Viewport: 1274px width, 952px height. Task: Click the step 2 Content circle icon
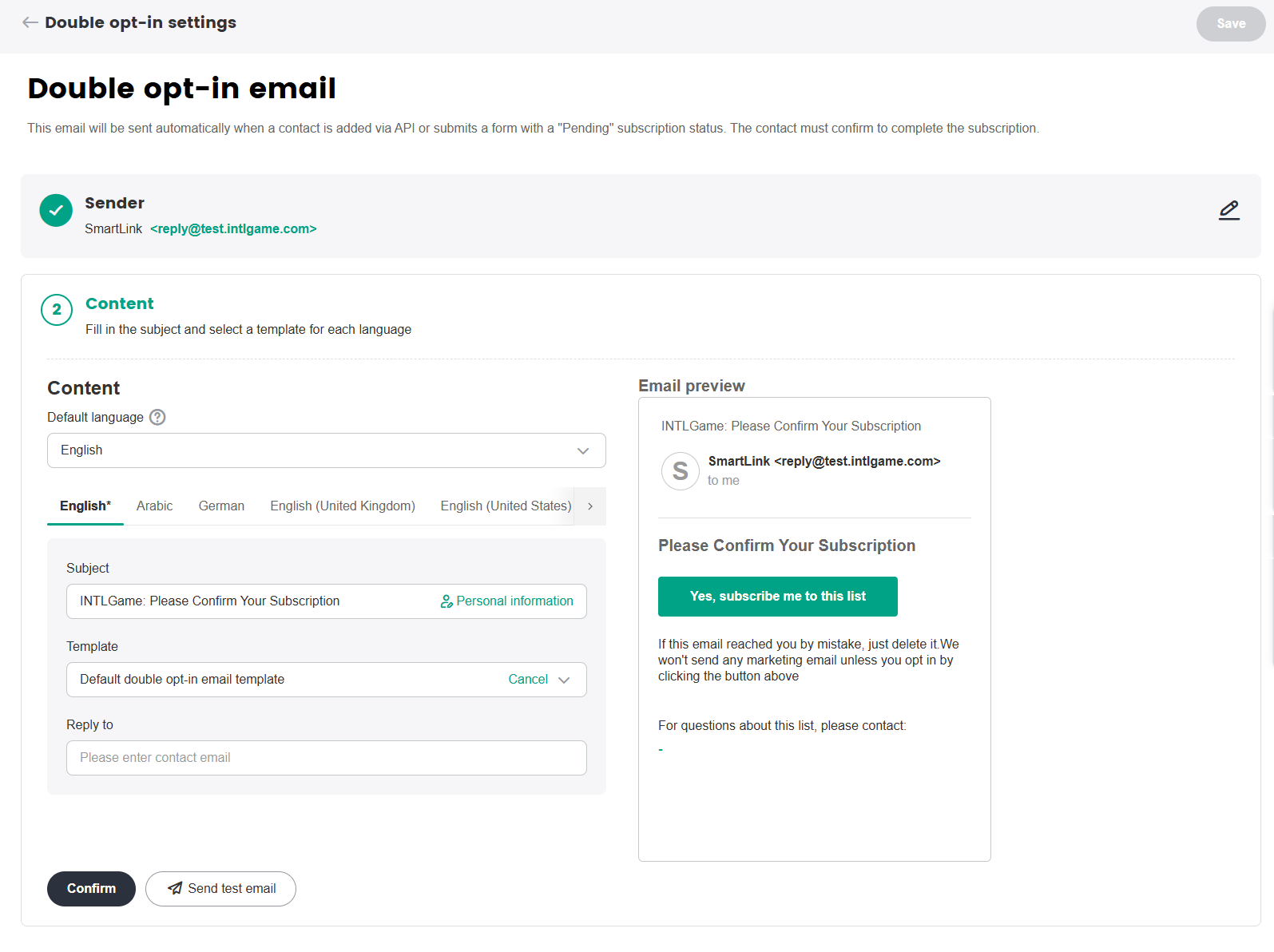(57, 310)
